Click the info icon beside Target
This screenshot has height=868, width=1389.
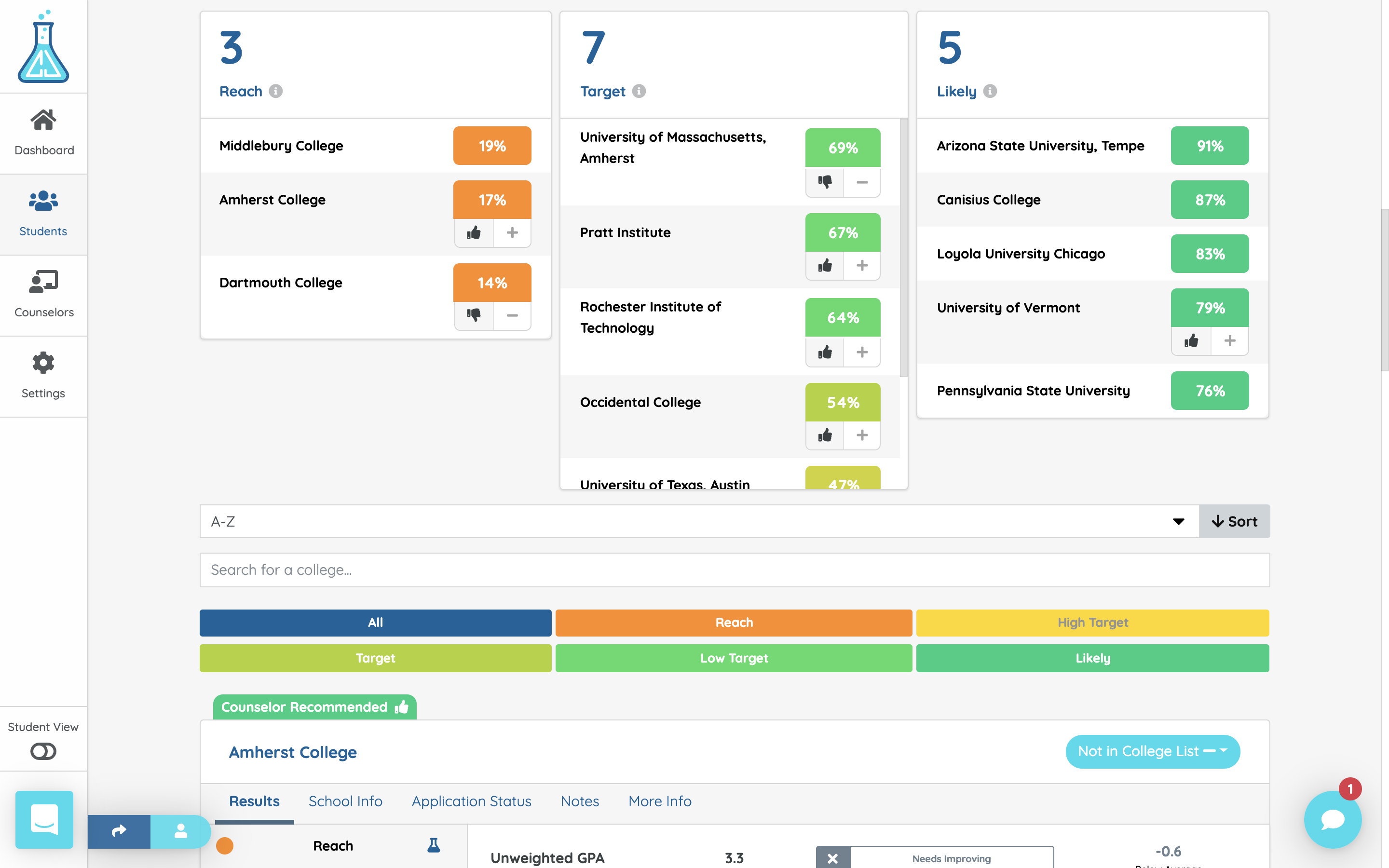(639, 91)
